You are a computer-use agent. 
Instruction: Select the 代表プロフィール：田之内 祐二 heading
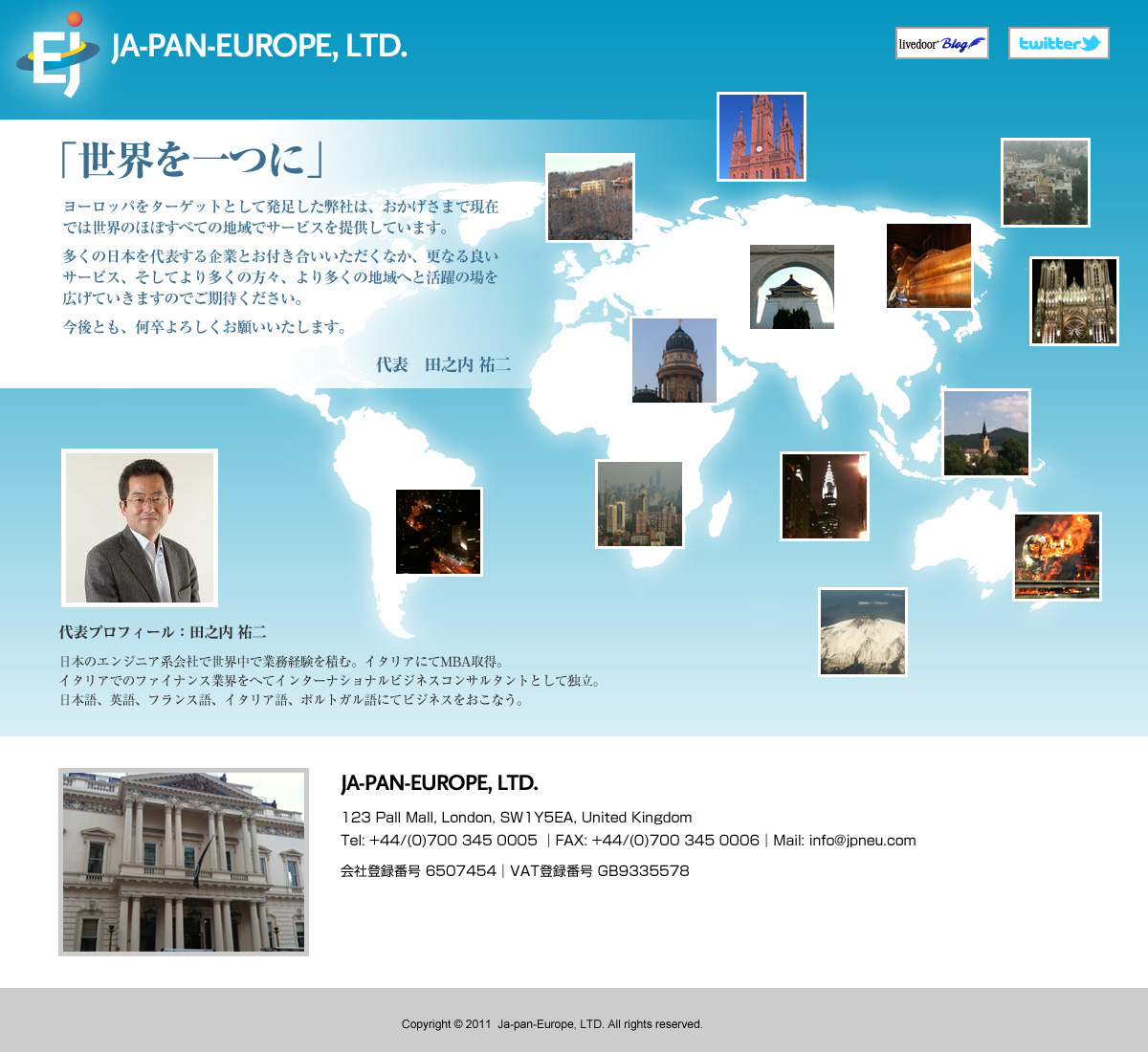(163, 632)
